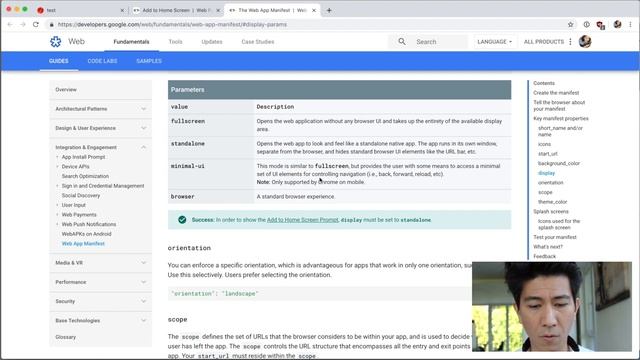
Task: Bookmark page with the star icon
Action: point(571,24)
